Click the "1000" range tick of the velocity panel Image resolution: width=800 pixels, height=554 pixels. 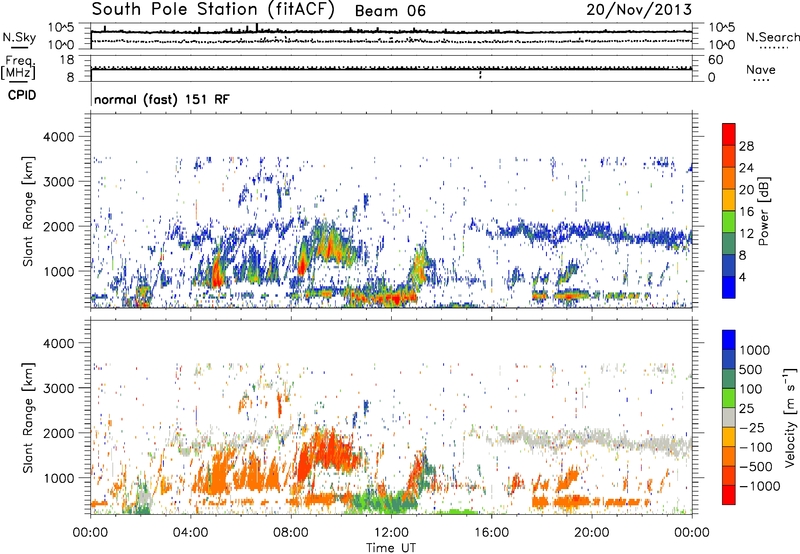coord(58,478)
